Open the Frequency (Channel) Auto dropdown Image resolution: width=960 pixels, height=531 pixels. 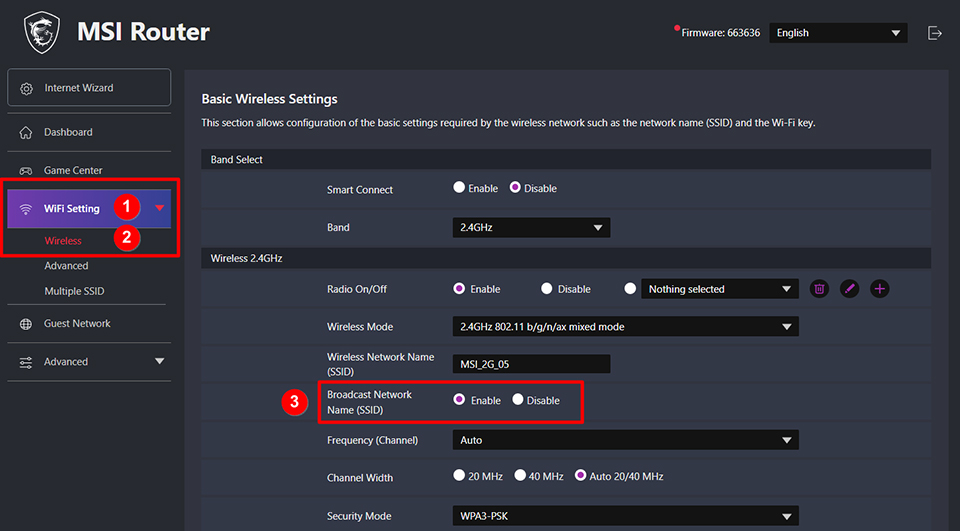pyautogui.click(x=625, y=440)
